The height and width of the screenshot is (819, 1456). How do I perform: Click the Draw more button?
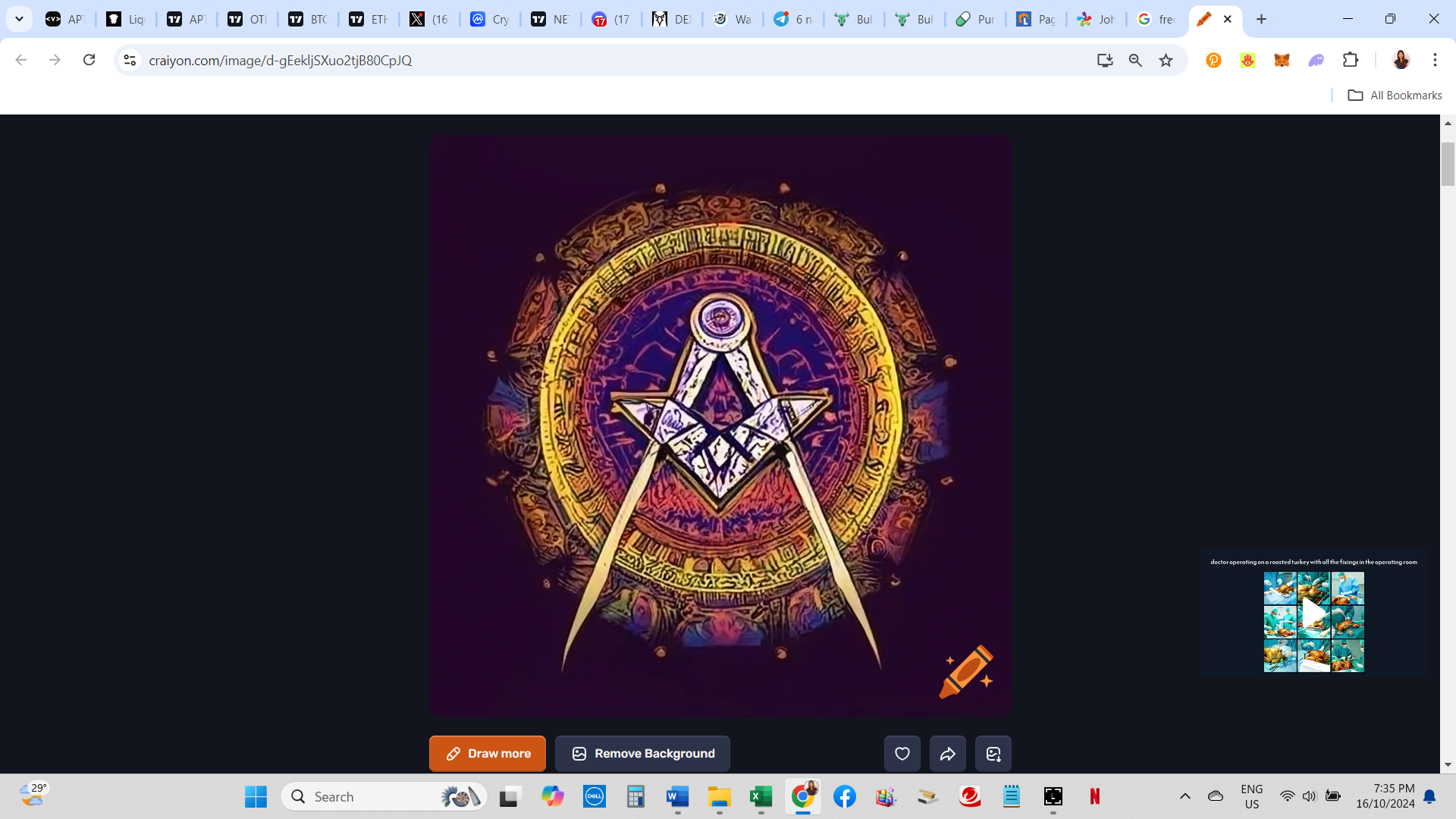coord(487,754)
